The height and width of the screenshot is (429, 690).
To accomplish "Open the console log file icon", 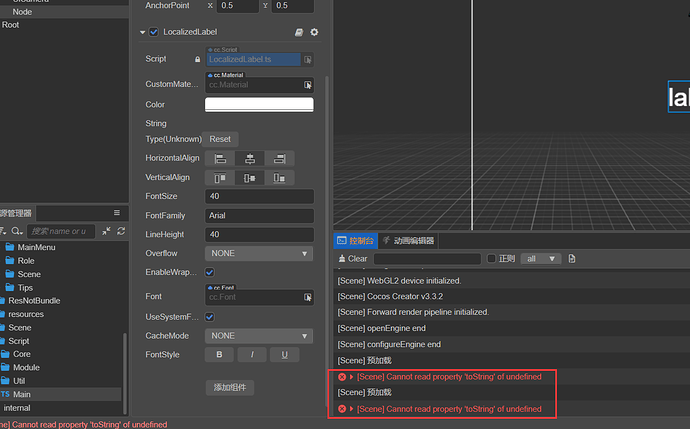I will pyautogui.click(x=572, y=259).
